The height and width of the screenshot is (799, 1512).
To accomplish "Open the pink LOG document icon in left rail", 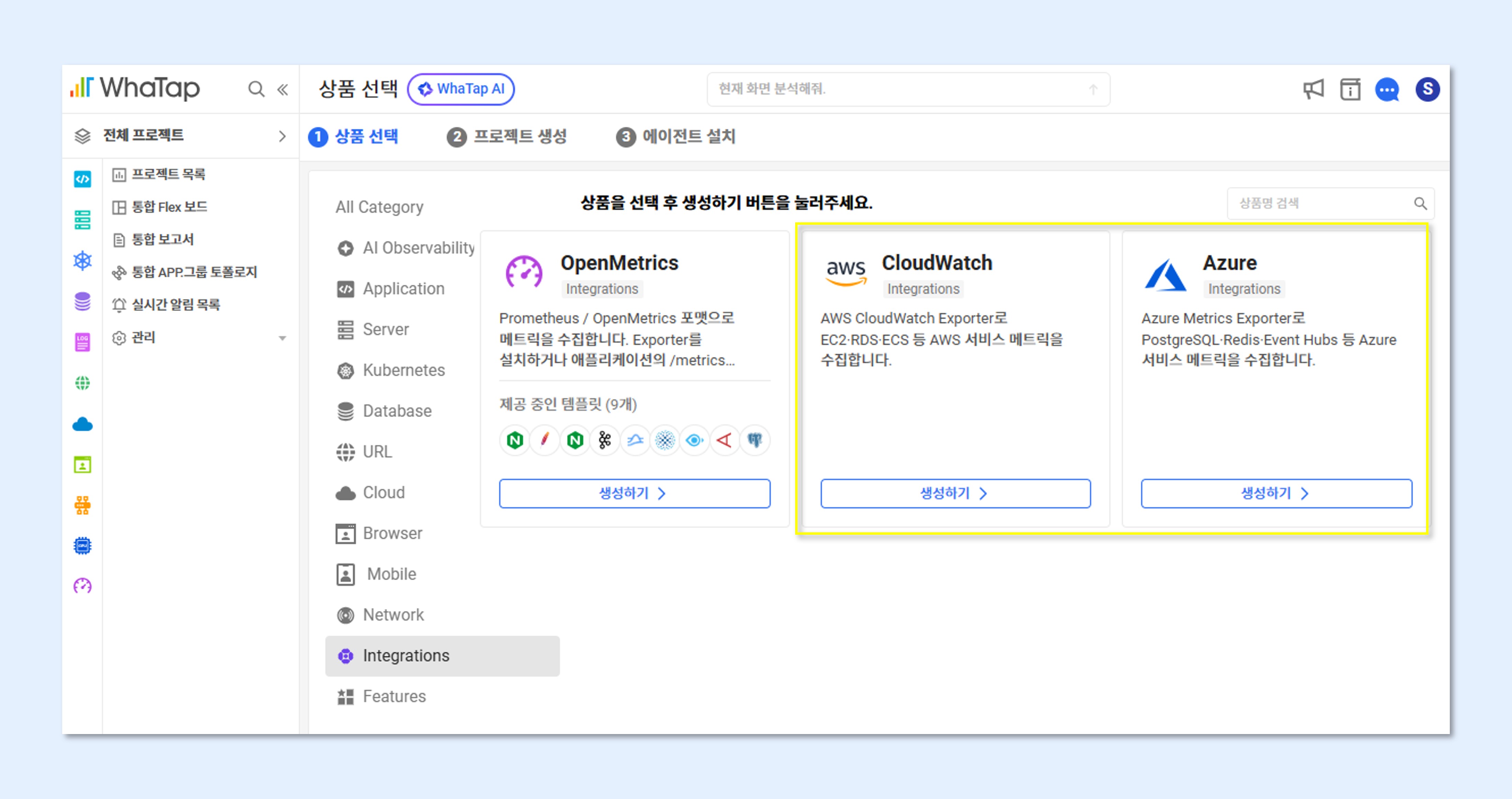I will (x=82, y=342).
